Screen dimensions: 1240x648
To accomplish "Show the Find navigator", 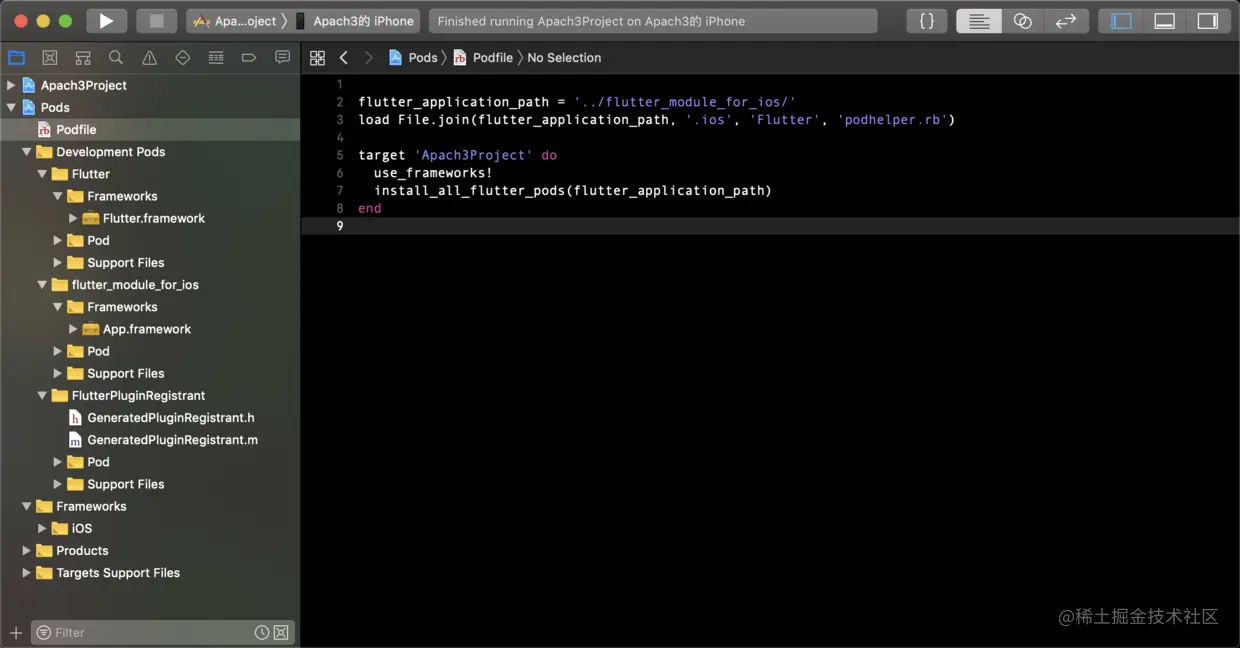I will click(x=116, y=58).
